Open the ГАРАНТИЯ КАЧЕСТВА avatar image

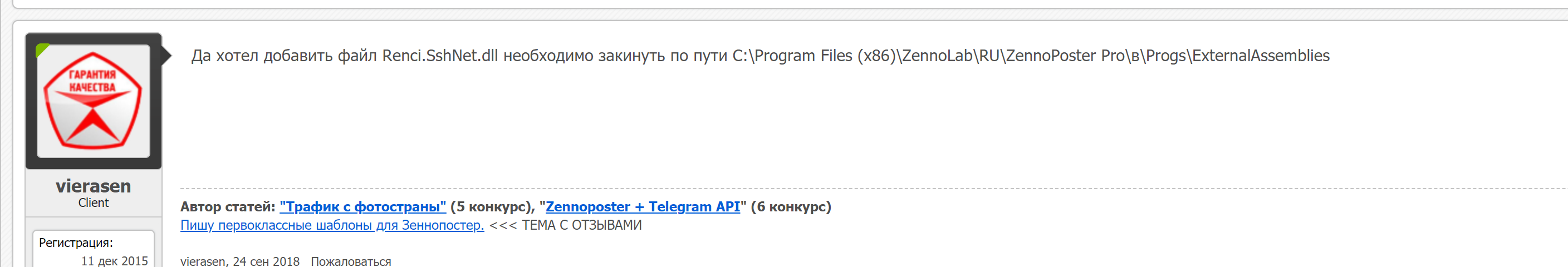tap(93, 101)
